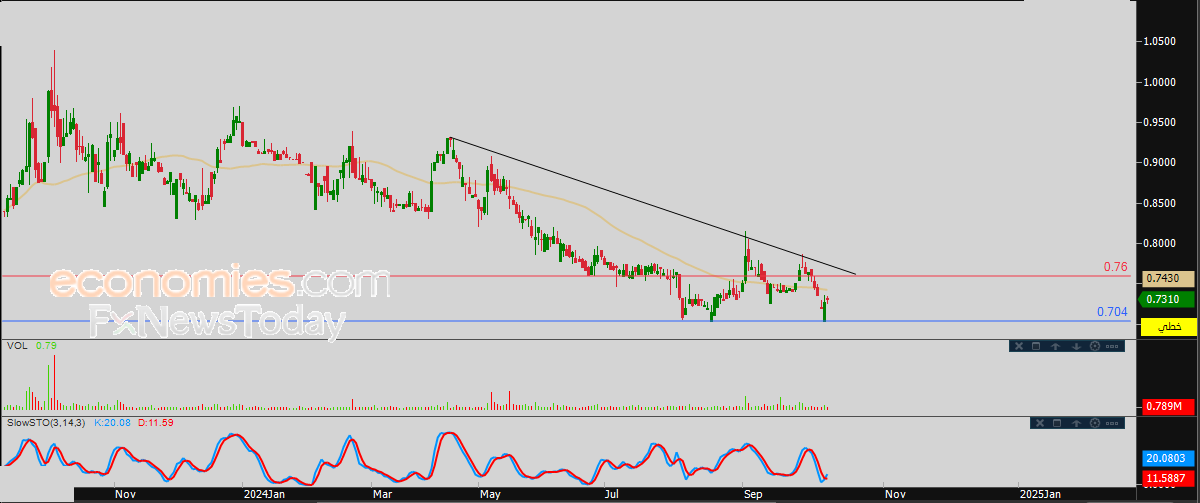Click the Nov label at timeline start
Viewport: 1200px width, 503px height.
[125, 494]
